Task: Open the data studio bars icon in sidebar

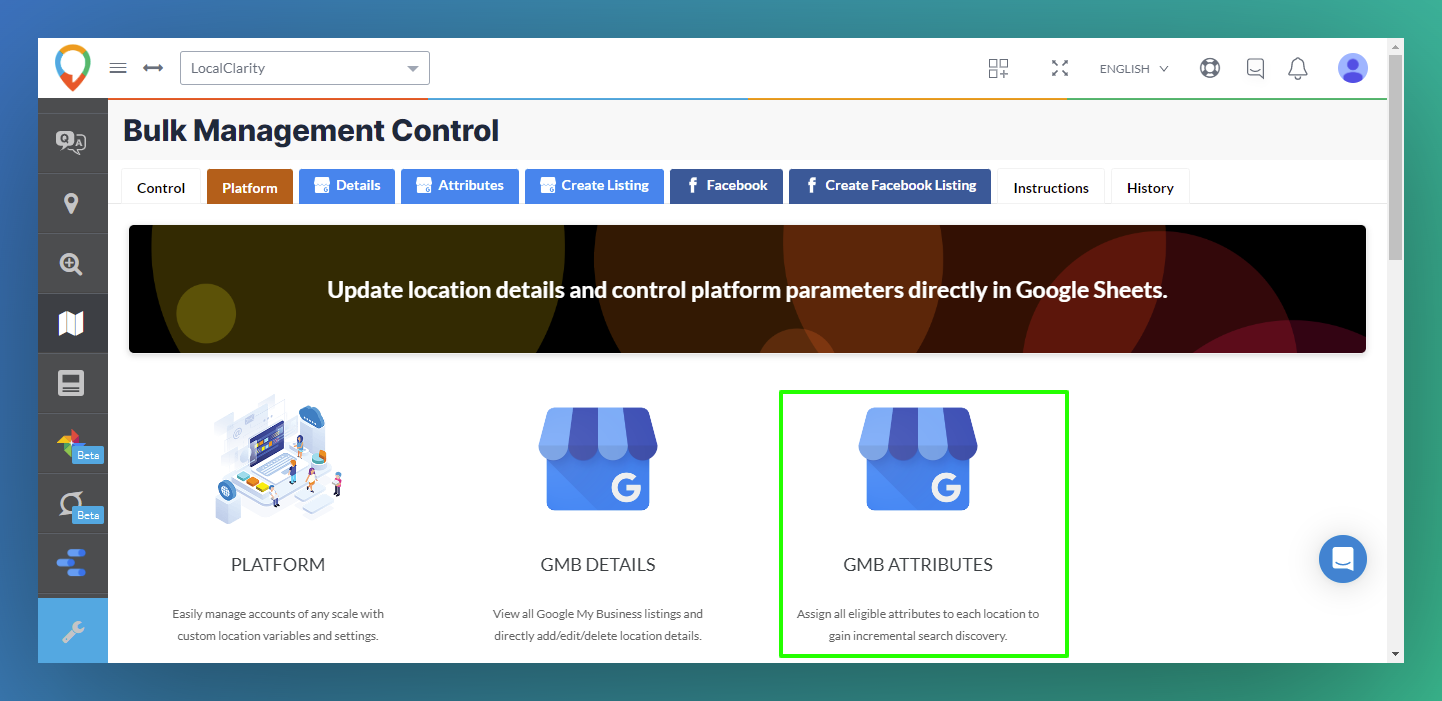Action: (x=71, y=564)
